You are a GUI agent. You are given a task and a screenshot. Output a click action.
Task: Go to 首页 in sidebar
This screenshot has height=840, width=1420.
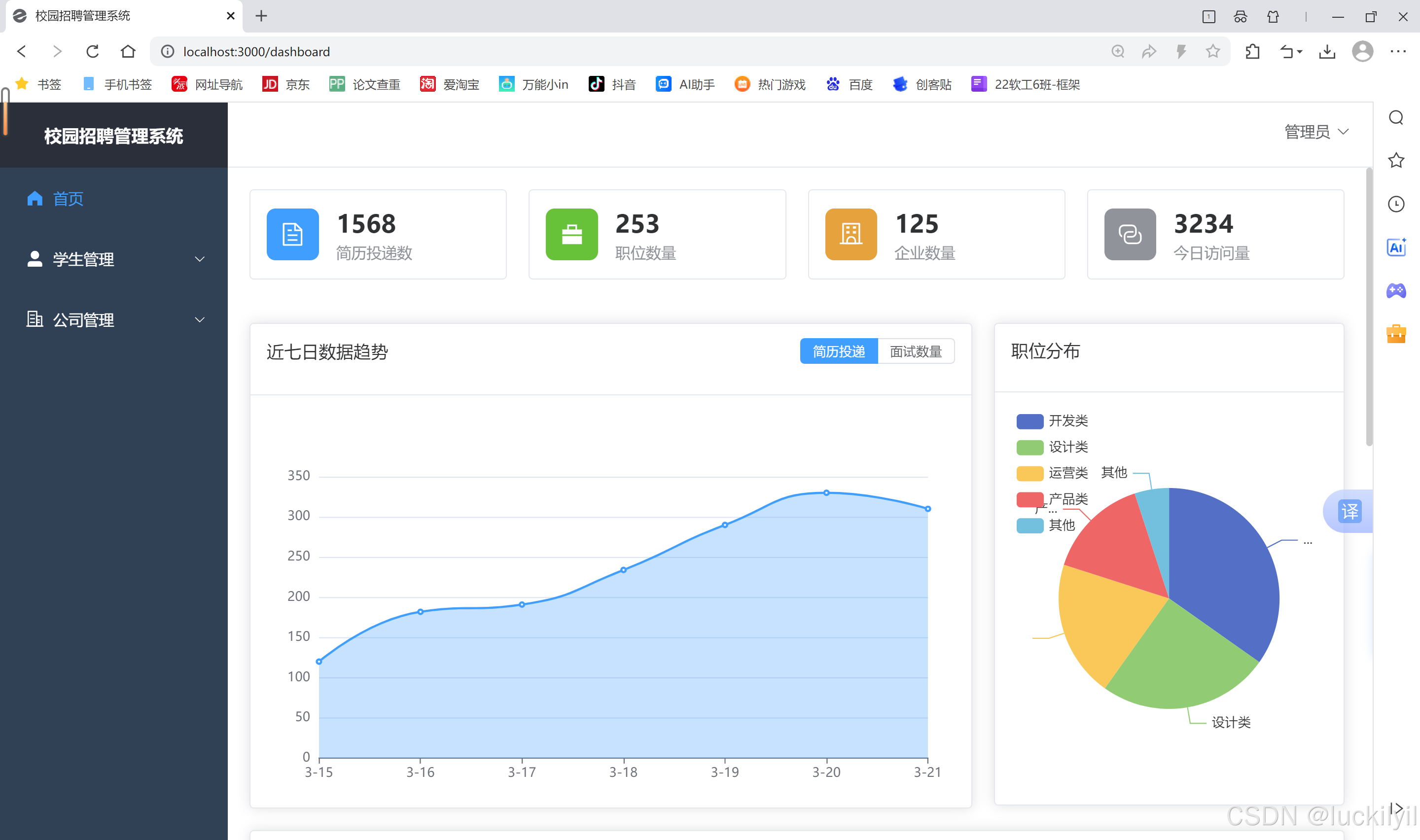tap(68, 199)
